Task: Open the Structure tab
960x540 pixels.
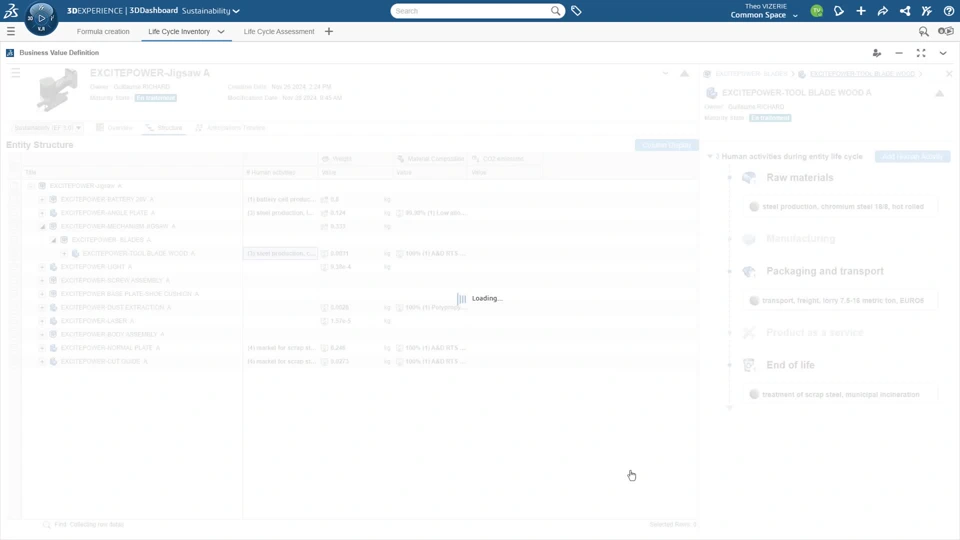Action: [164, 127]
